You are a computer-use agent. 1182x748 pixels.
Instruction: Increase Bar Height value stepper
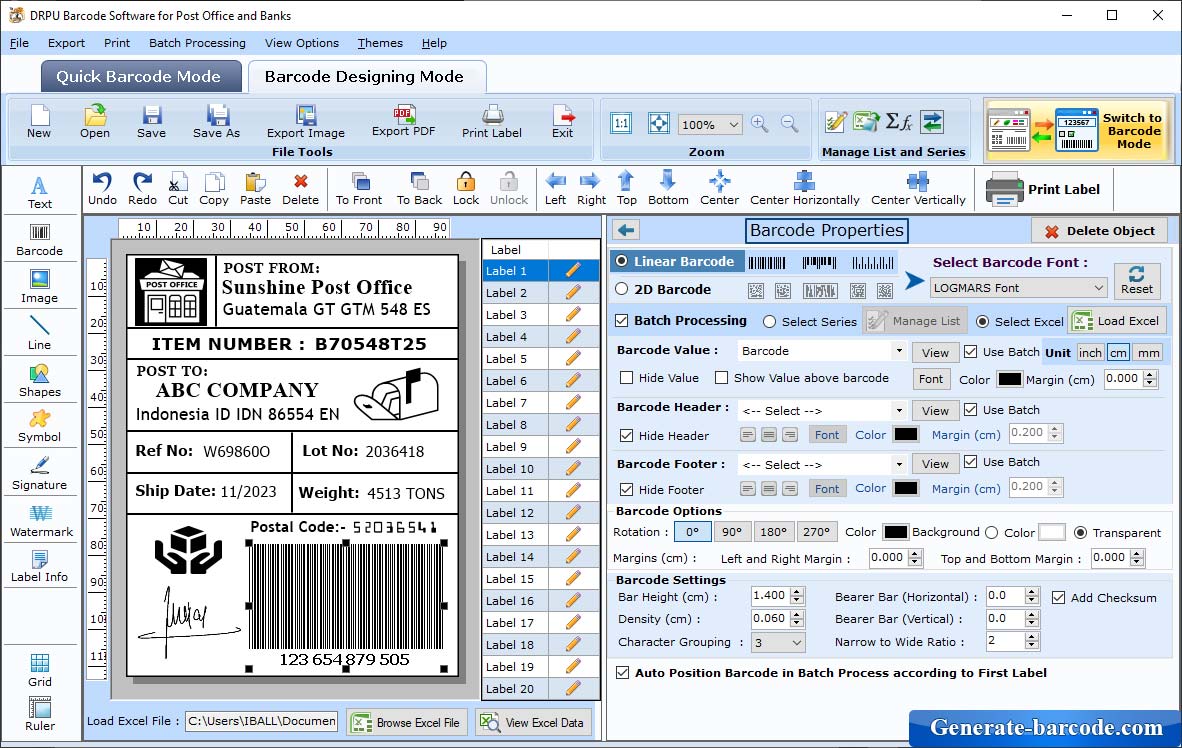pos(798,591)
